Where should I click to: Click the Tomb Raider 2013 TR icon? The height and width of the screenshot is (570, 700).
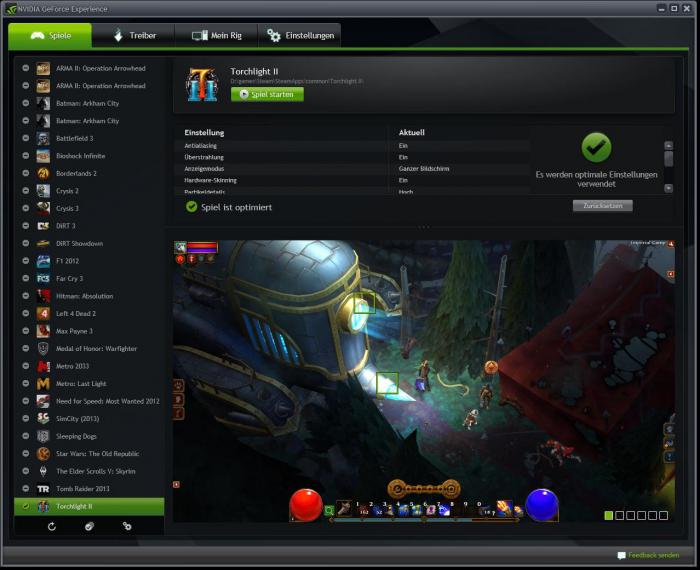[x=43, y=489]
